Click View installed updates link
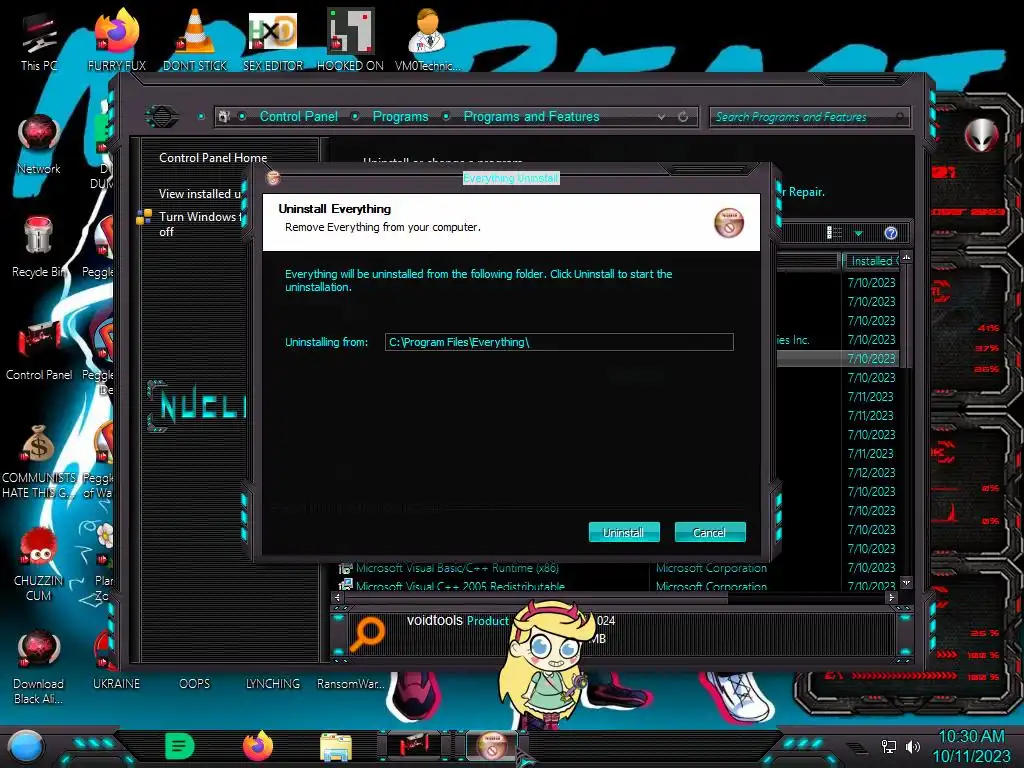Image resolution: width=1024 pixels, height=768 pixels. [x=201, y=194]
